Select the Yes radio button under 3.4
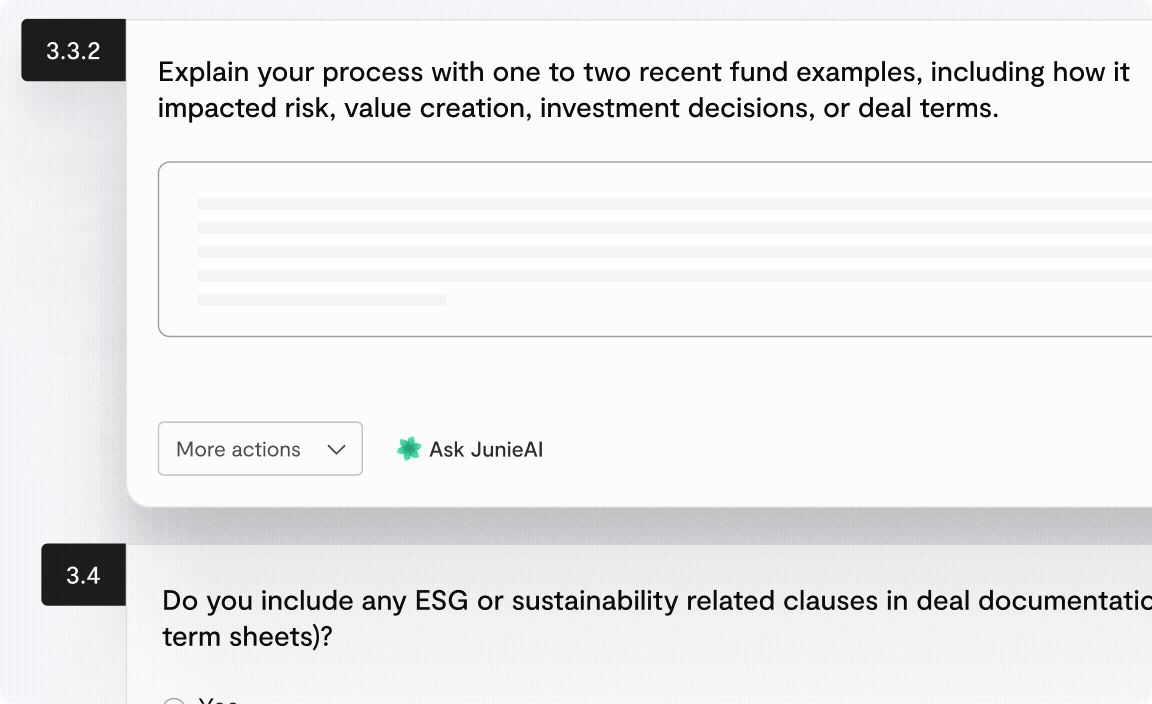The height and width of the screenshot is (704, 1152). 174,701
